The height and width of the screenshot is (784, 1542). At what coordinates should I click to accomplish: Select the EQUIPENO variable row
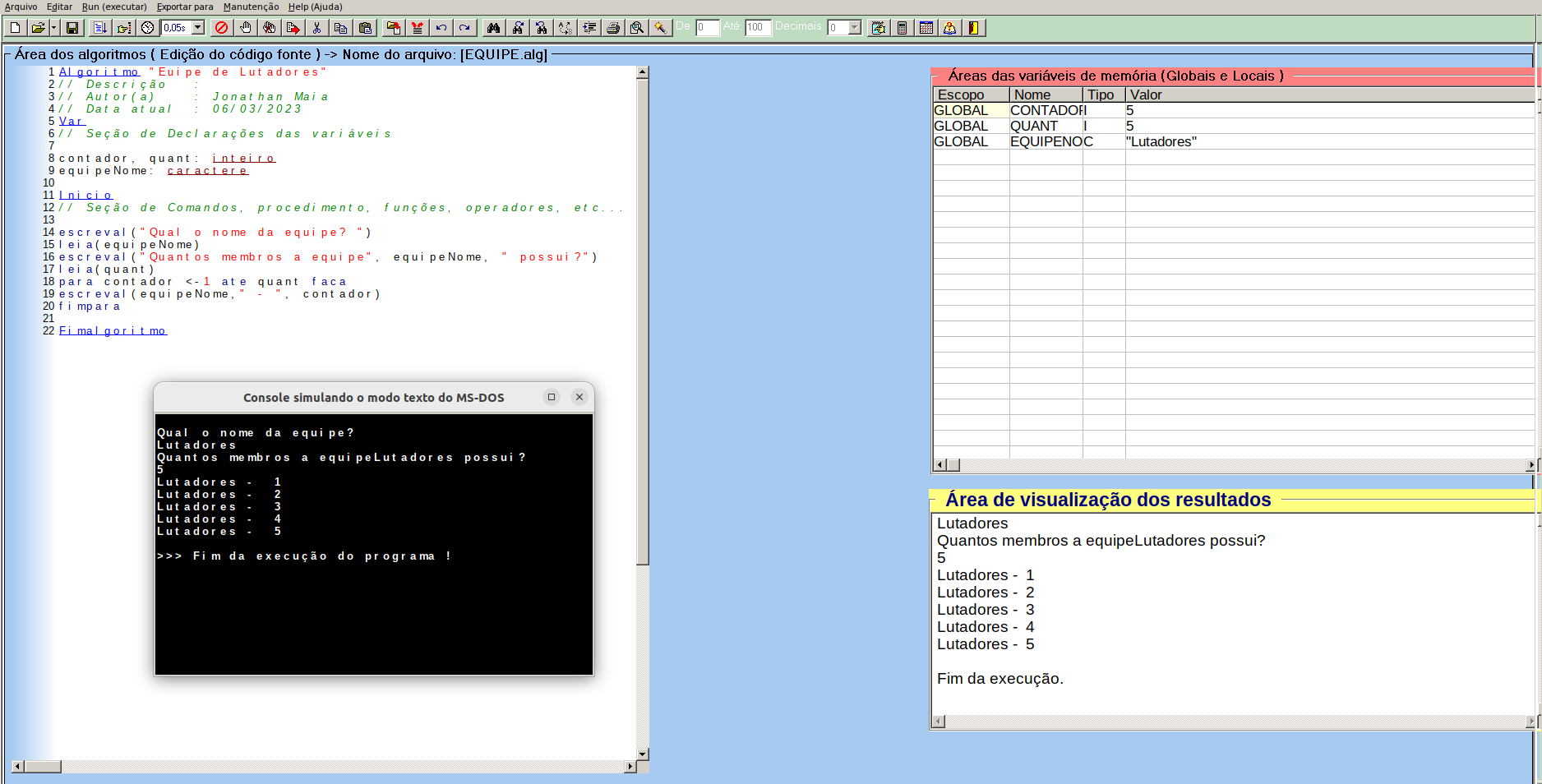pyautogui.click(x=1233, y=141)
